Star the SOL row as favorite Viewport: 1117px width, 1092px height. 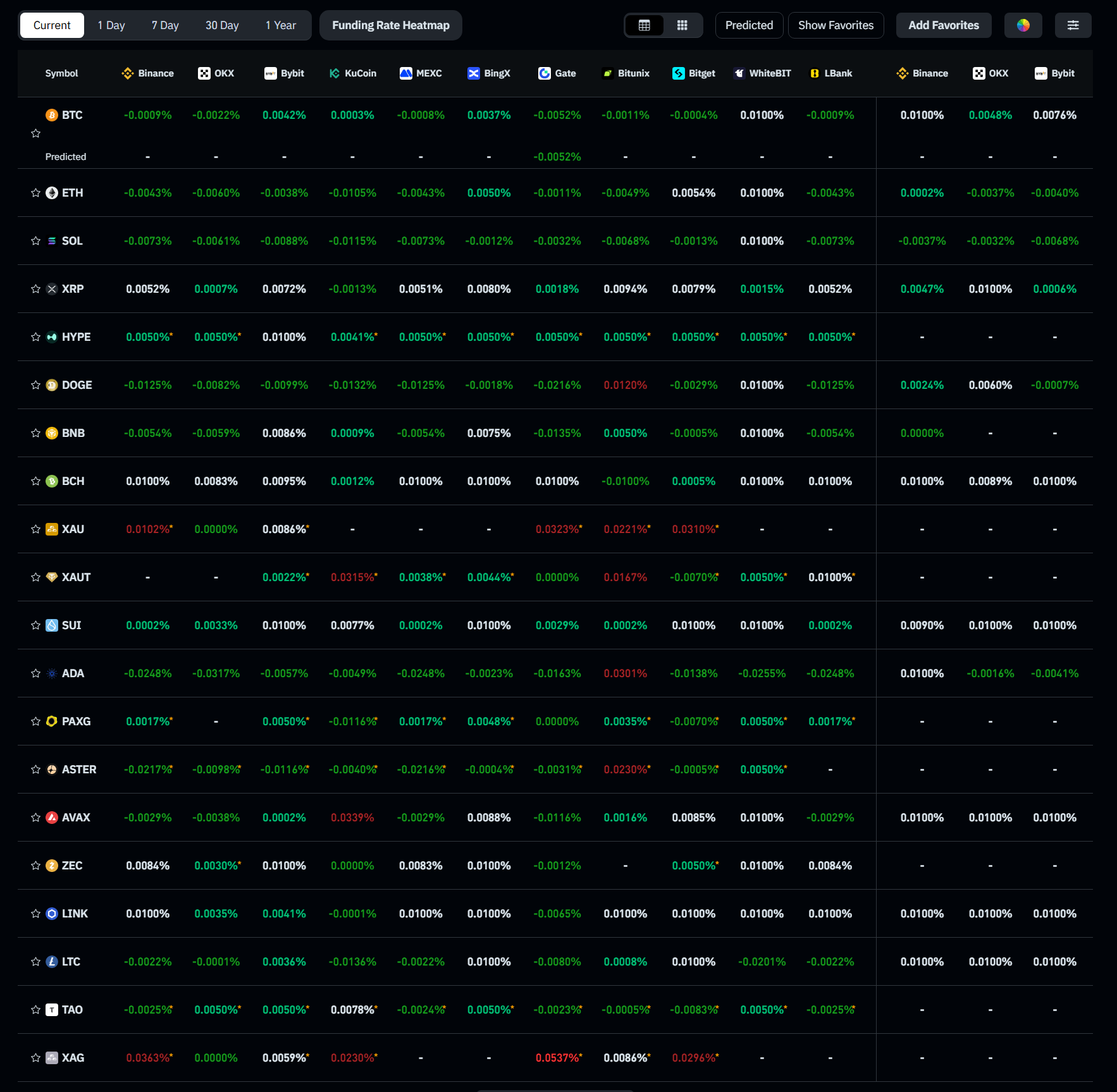pyautogui.click(x=35, y=241)
